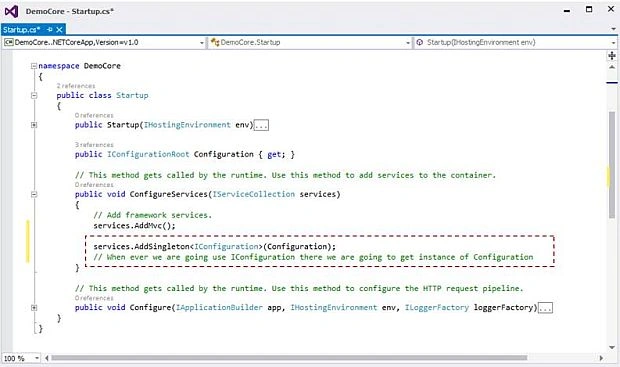Click vertical scrollbar down arrow
Screen dimensions: 620x367
coord(612,347)
